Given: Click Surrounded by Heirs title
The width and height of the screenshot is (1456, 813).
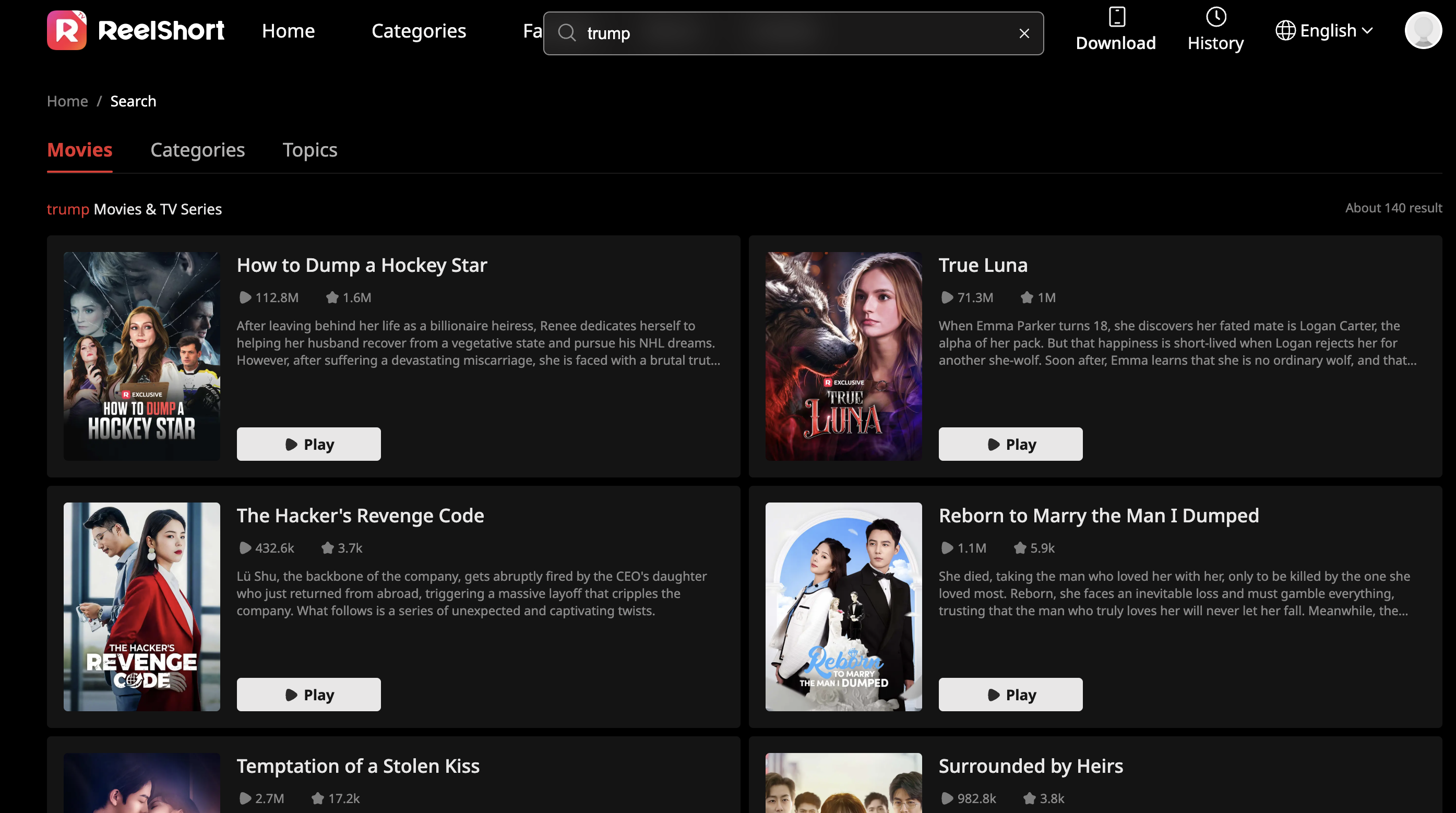Looking at the screenshot, I should [1031, 766].
